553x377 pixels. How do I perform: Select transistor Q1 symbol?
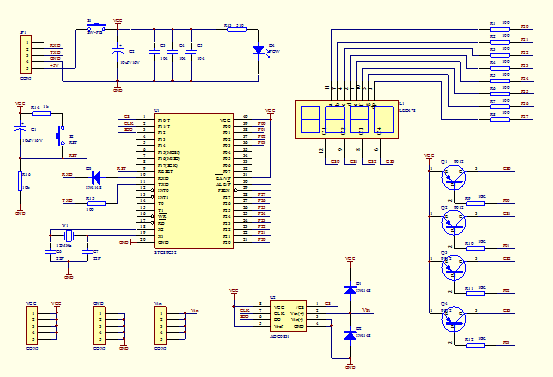(x=454, y=178)
